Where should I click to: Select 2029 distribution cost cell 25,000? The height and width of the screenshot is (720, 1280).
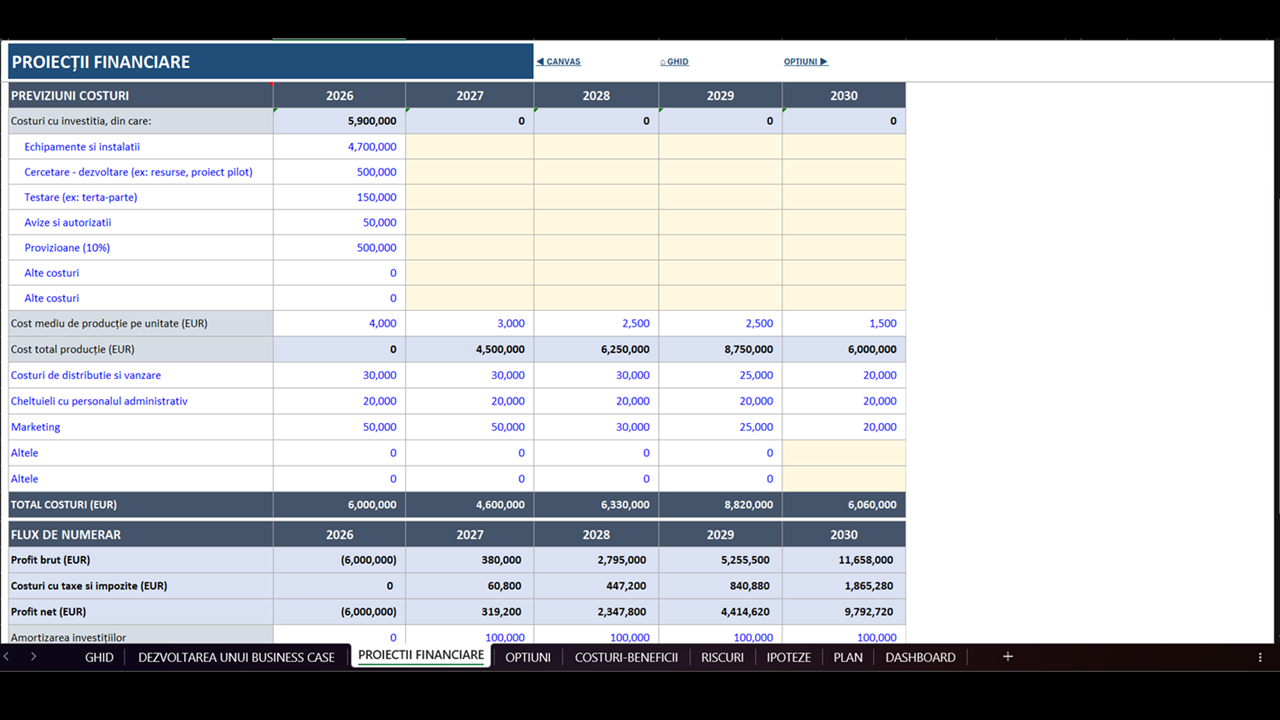click(720, 376)
